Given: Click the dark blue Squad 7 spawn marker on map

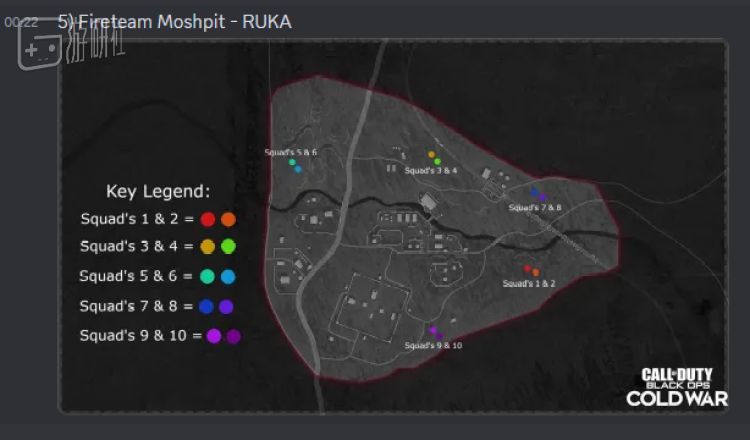Looking at the screenshot, I should [x=535, y=192].
